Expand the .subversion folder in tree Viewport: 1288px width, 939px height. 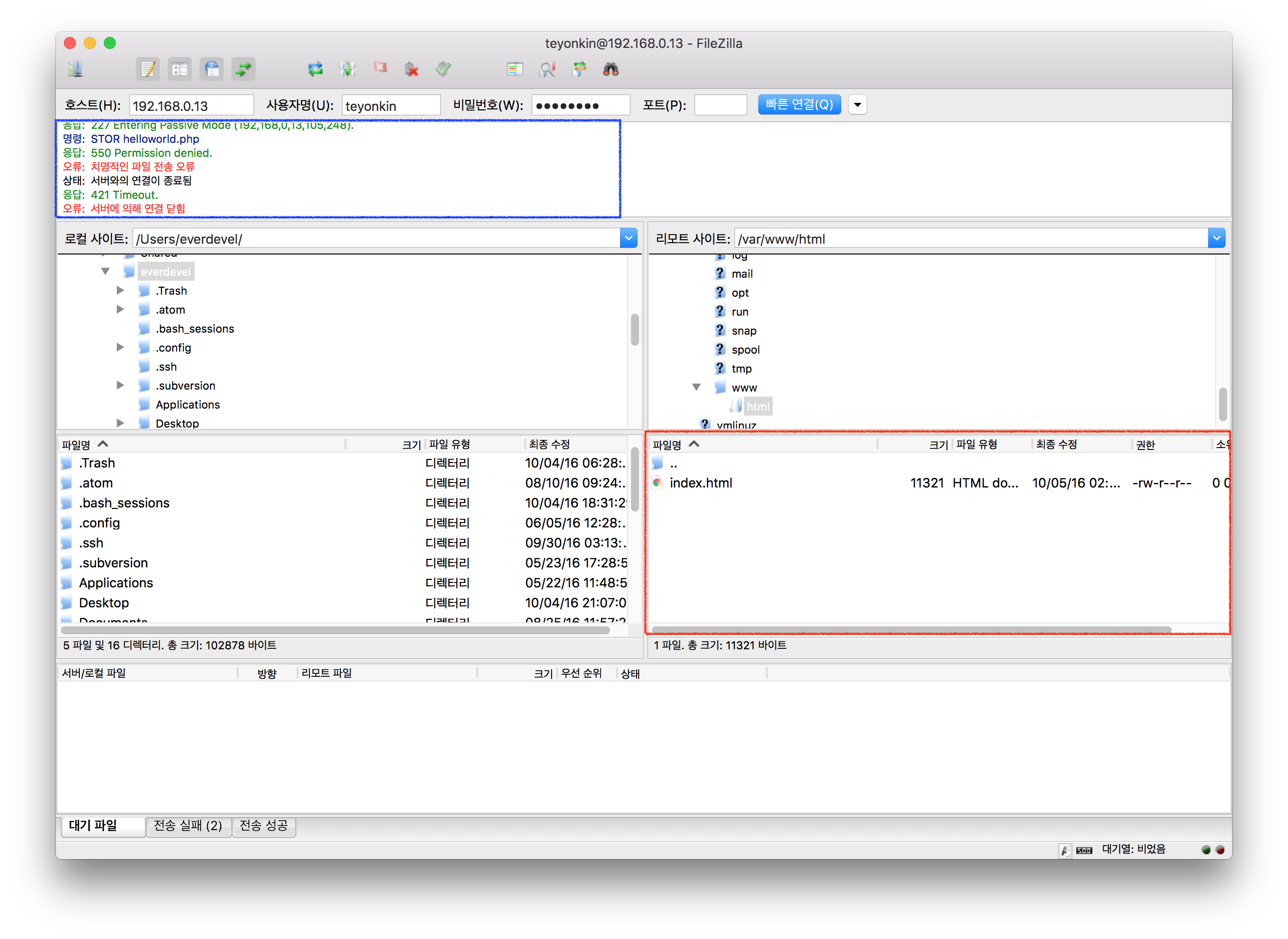tap(120, 386)
